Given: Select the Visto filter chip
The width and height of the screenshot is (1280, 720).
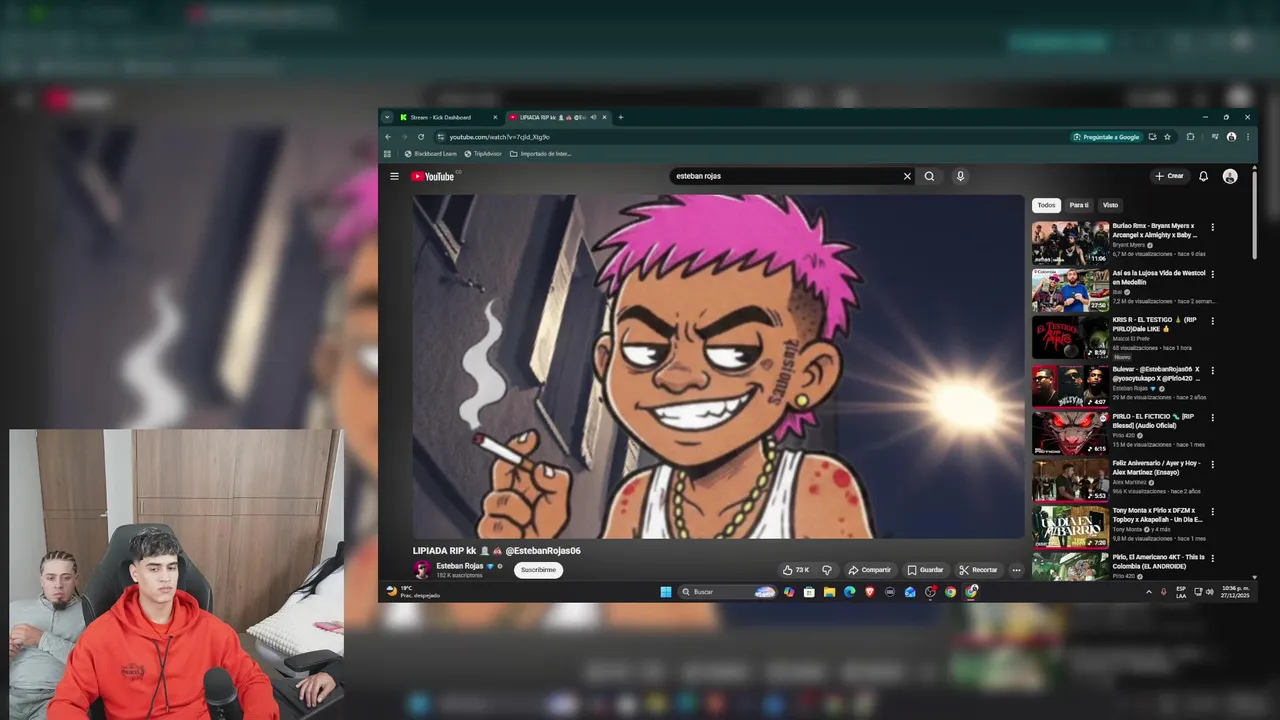Looking at the screenshot, I should coord(1110,205).
